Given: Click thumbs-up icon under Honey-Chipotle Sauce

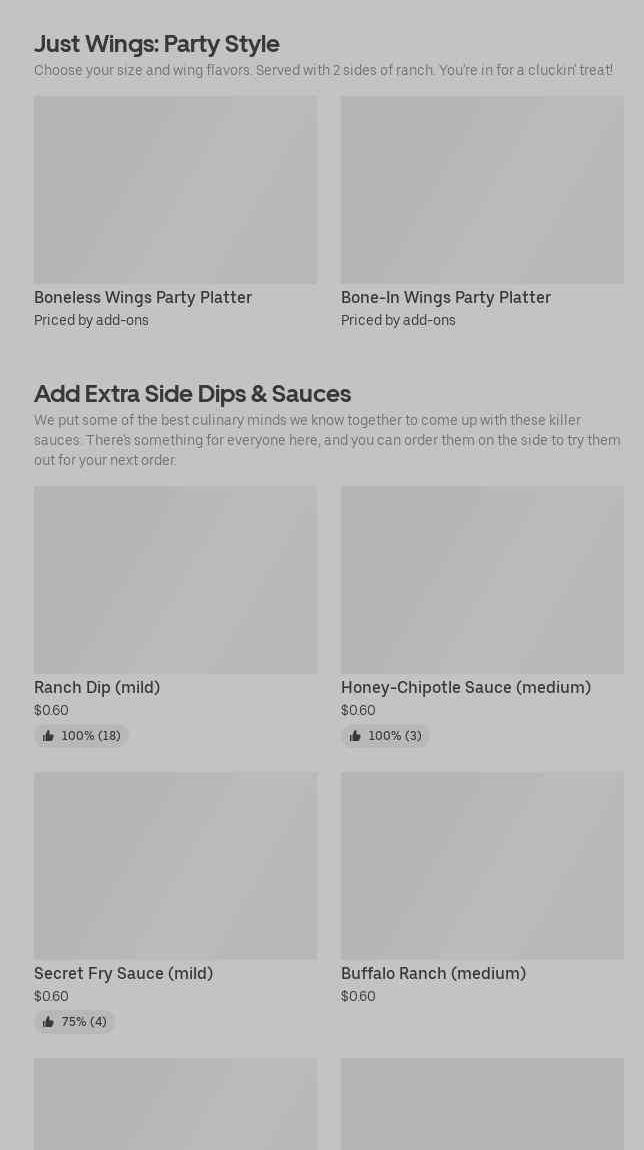Looking at the screenshot, I should click(x=355, y=736).
